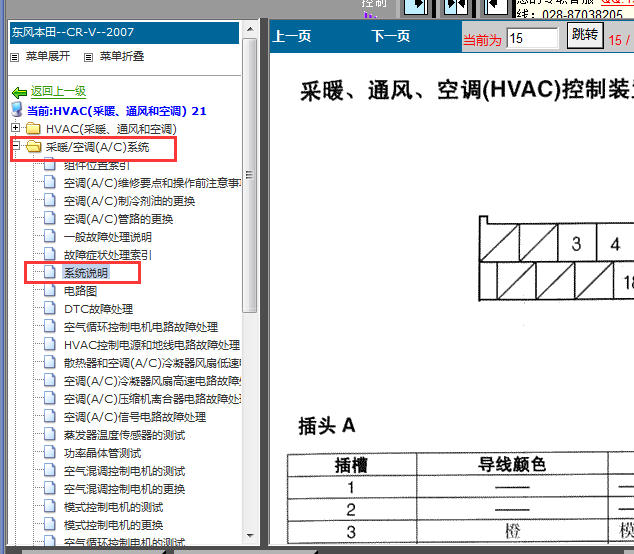This screenshot has height=554, width=634.
Task: Select the highlighted 系统说明 entry
Action: pyautogui.click(x=86, y=273)
